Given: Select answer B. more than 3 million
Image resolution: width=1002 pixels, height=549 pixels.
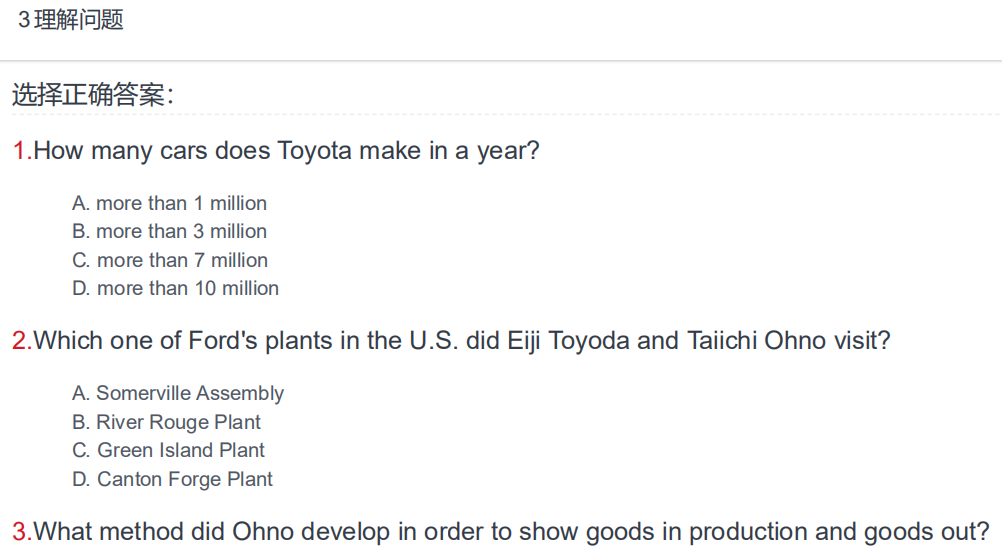Looking at the screenshot, I should (169, 231).
